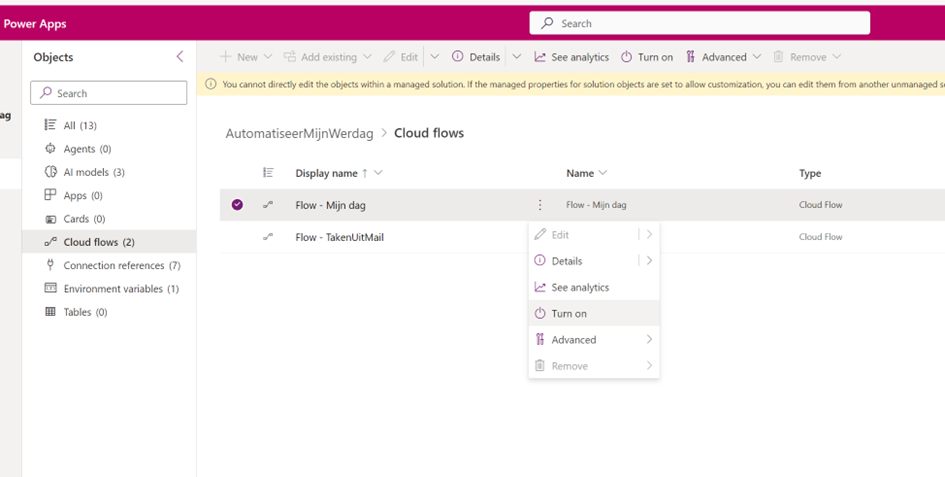
Task: Open the three-dot menu for Flow - Mijn dag
Action: click(x=540, y=205)
